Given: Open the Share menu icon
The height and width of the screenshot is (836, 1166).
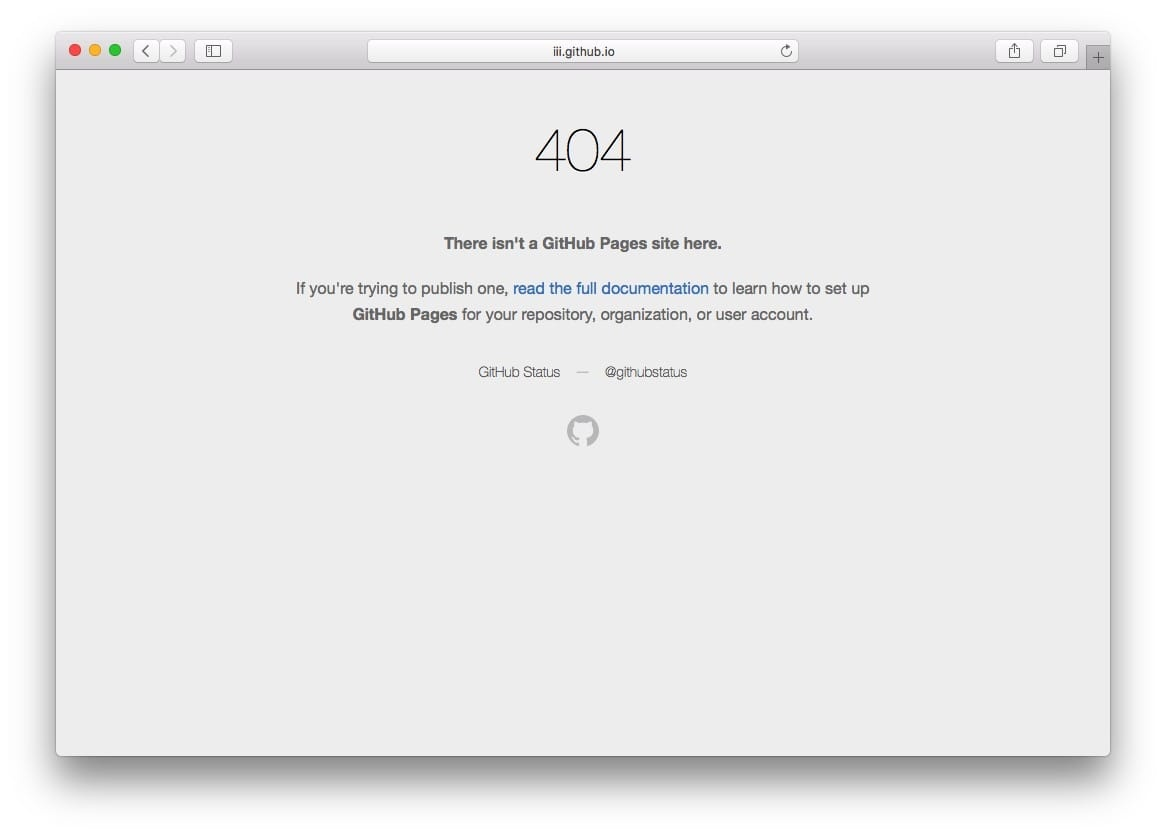Looking at the screenshot, I should [x=1014, y=51].
